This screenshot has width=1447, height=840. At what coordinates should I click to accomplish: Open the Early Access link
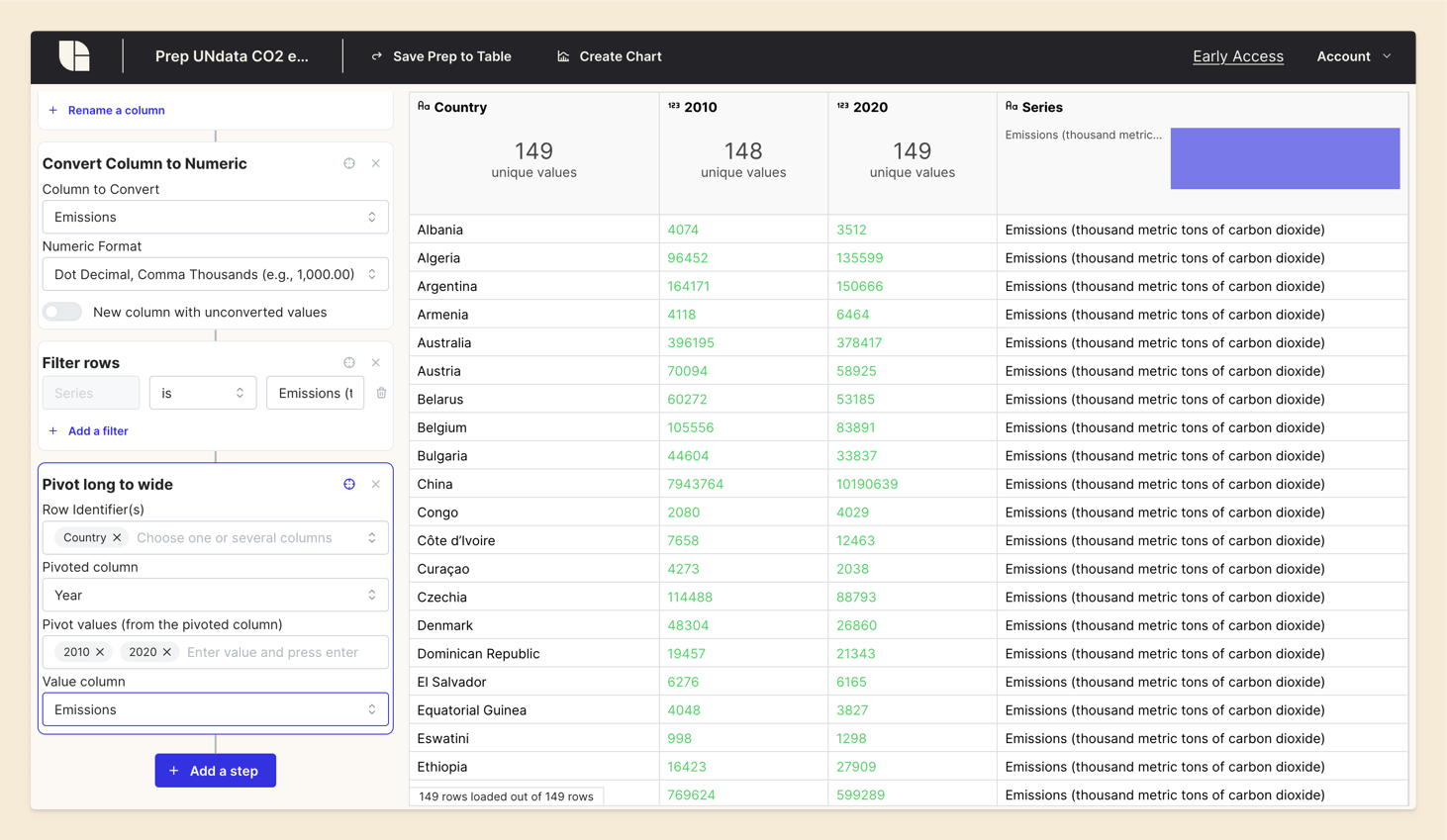click(x=1237, y=56)
